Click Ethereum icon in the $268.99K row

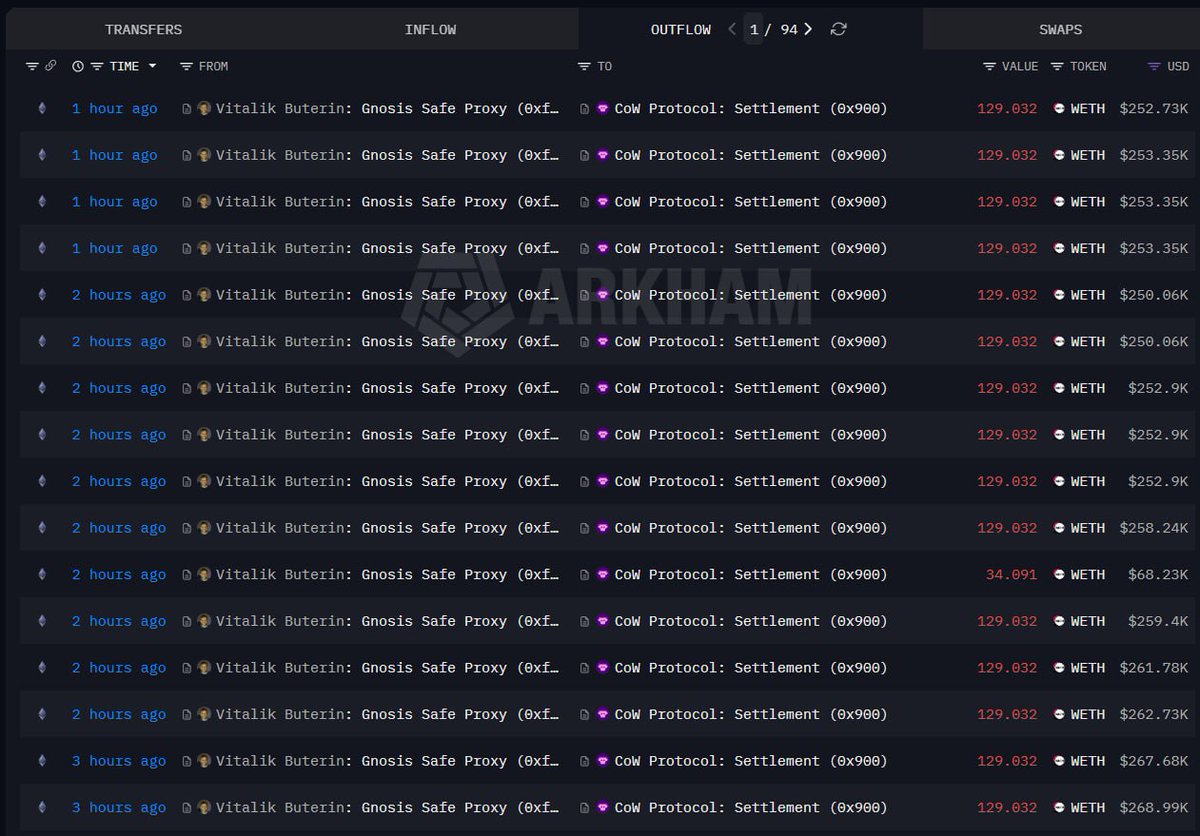tap(42, 808)
